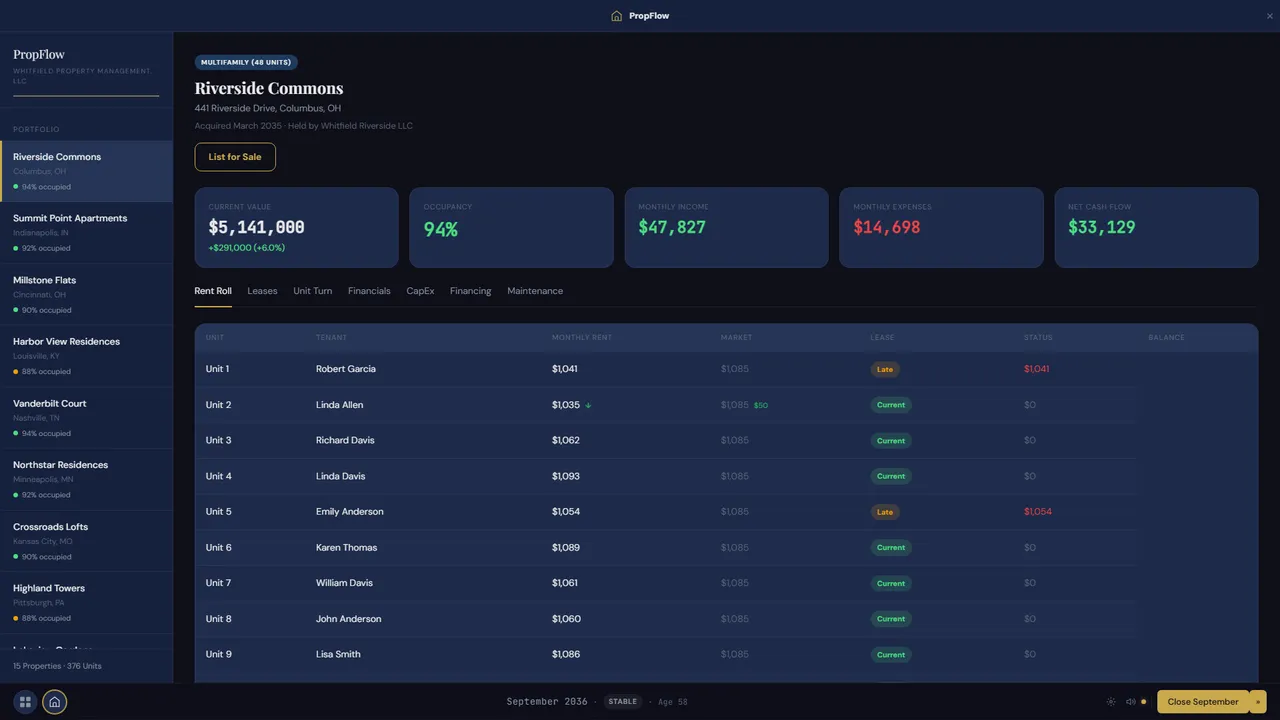Mute sound with the speaker icon
The width and height of the screenshot is (1280, 720).
[1131, 702]
